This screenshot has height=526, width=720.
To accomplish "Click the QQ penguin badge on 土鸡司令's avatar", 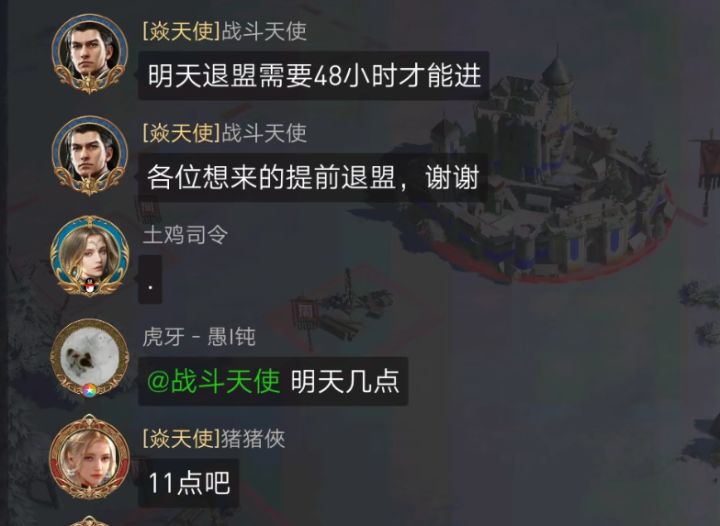I will click(90, 286).
